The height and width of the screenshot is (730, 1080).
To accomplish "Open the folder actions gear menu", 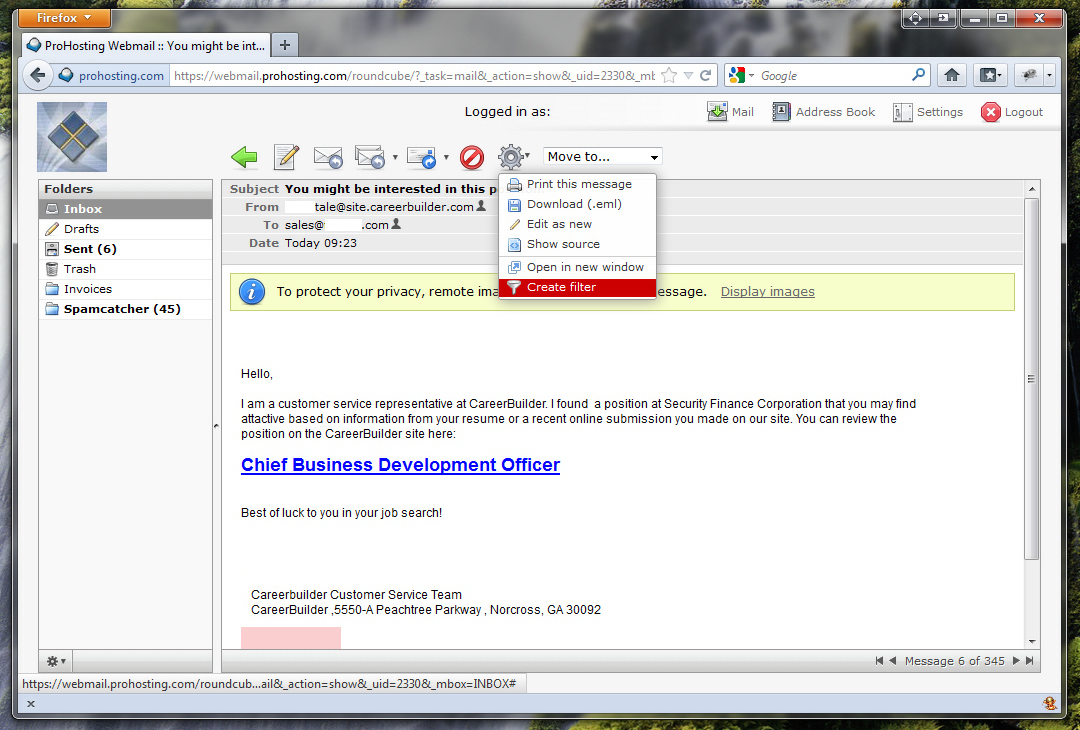I will [x=56, y=661].
